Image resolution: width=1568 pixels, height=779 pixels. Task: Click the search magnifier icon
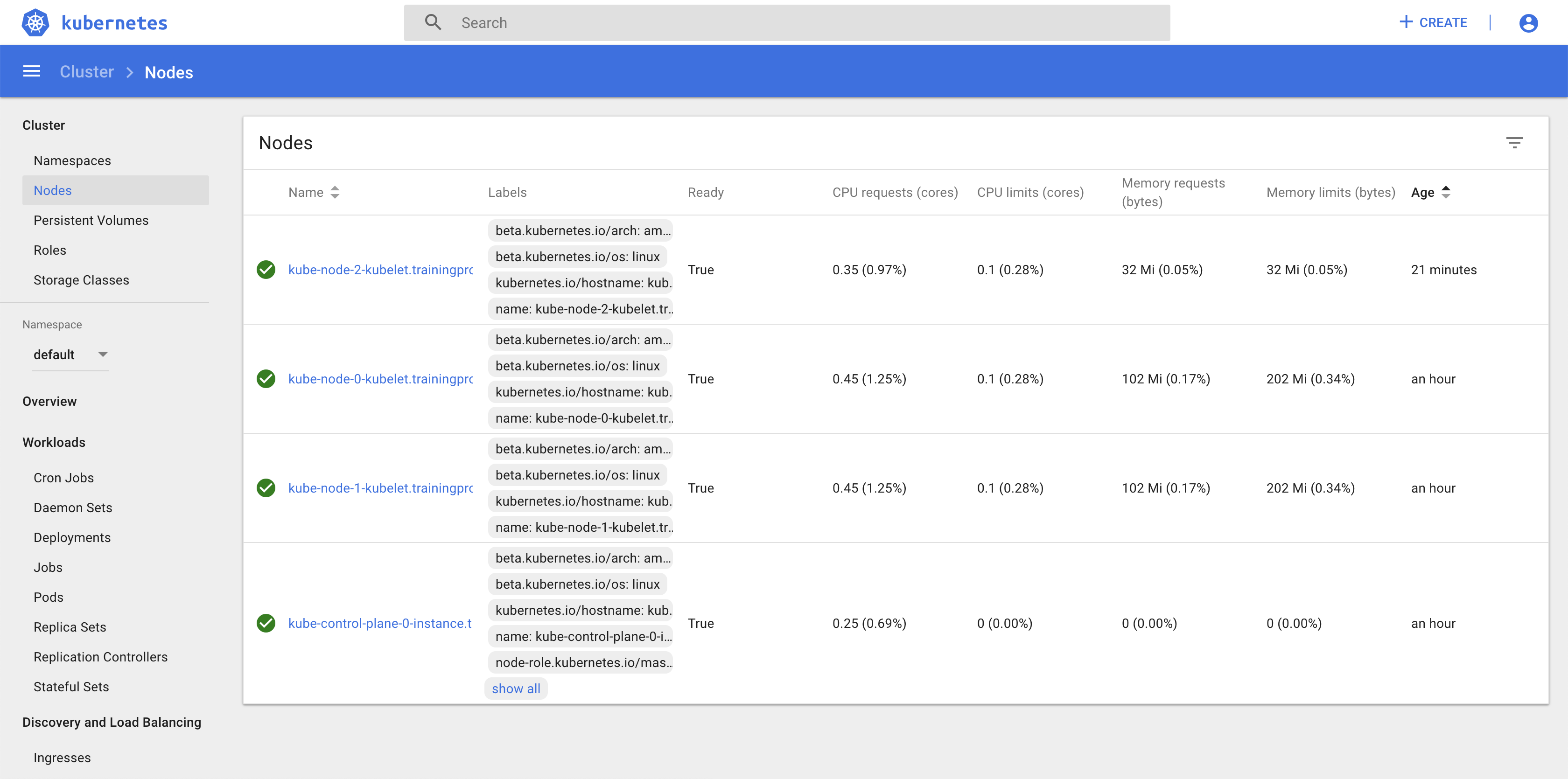pos(433,22)
